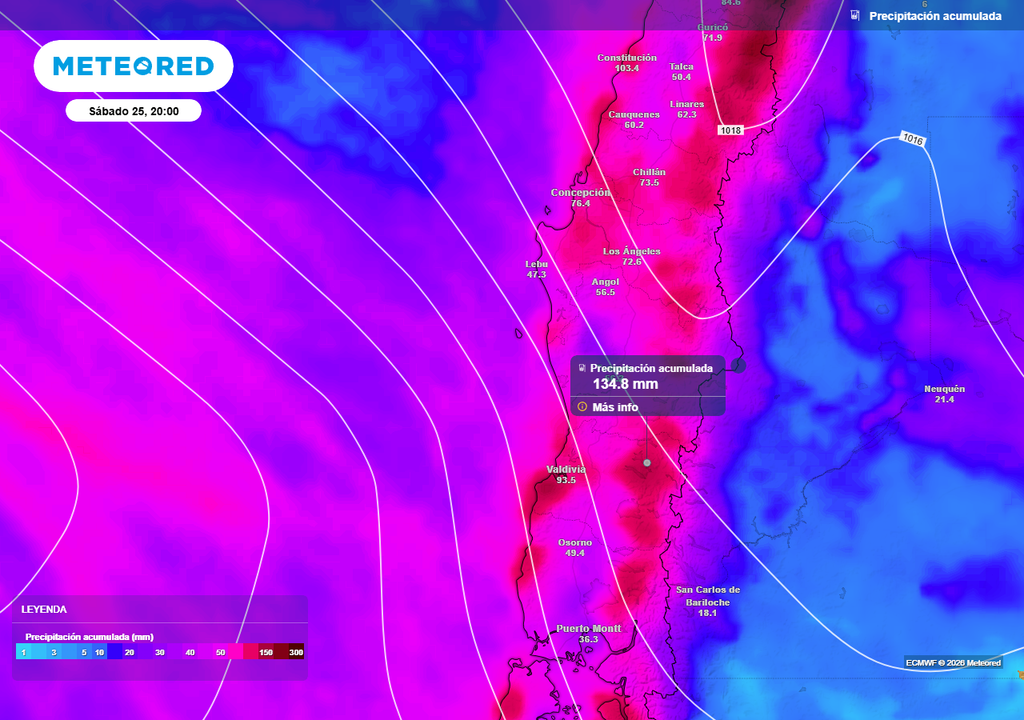This screenshot has width=1024, height=720.
Task: Click the 1016 isobar label
Action: click(912, 139)
